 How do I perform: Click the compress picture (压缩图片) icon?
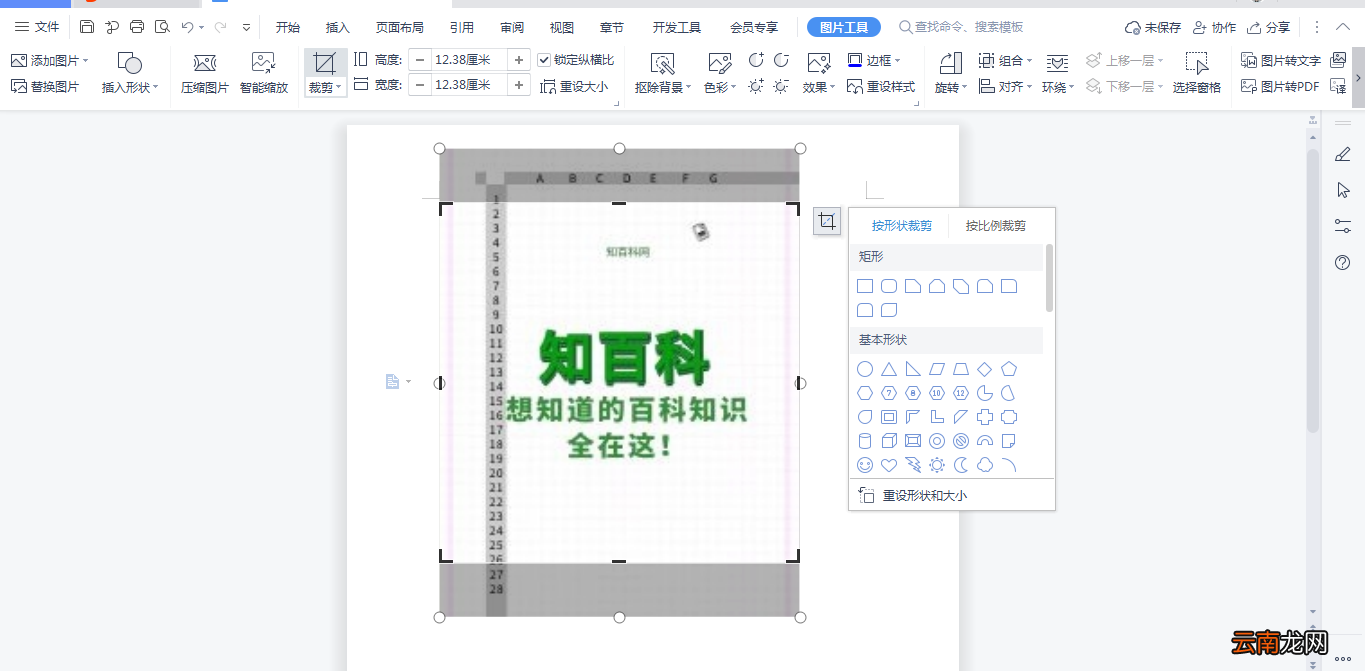point(204,63)
